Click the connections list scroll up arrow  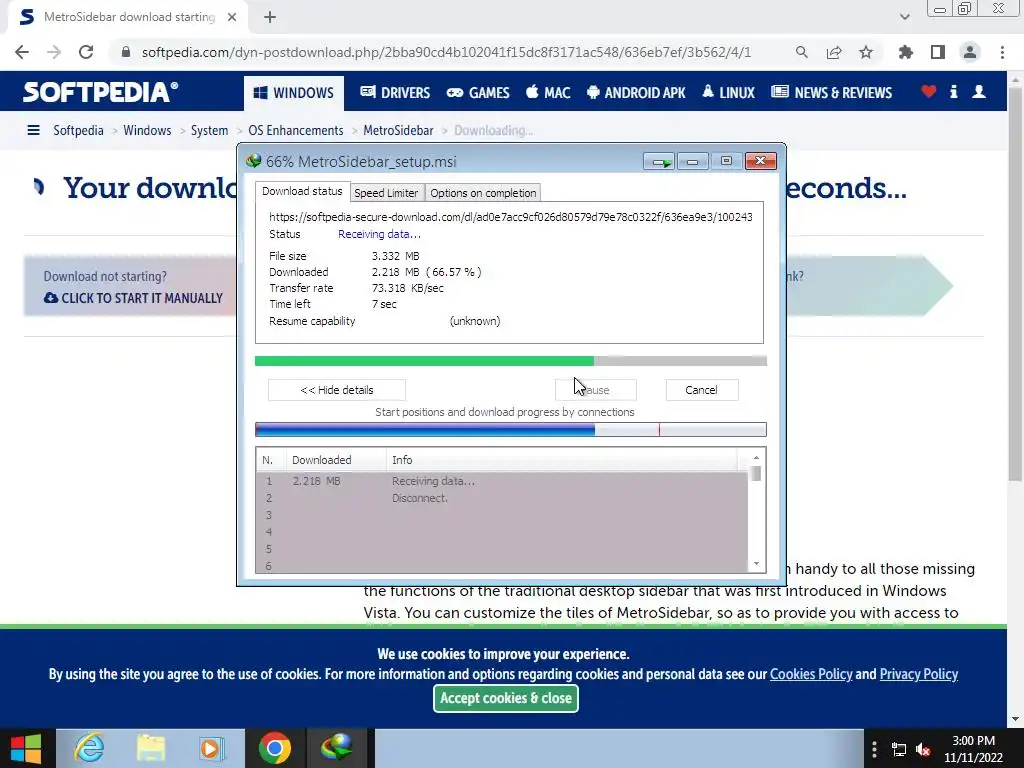click(x=756, y=458)
